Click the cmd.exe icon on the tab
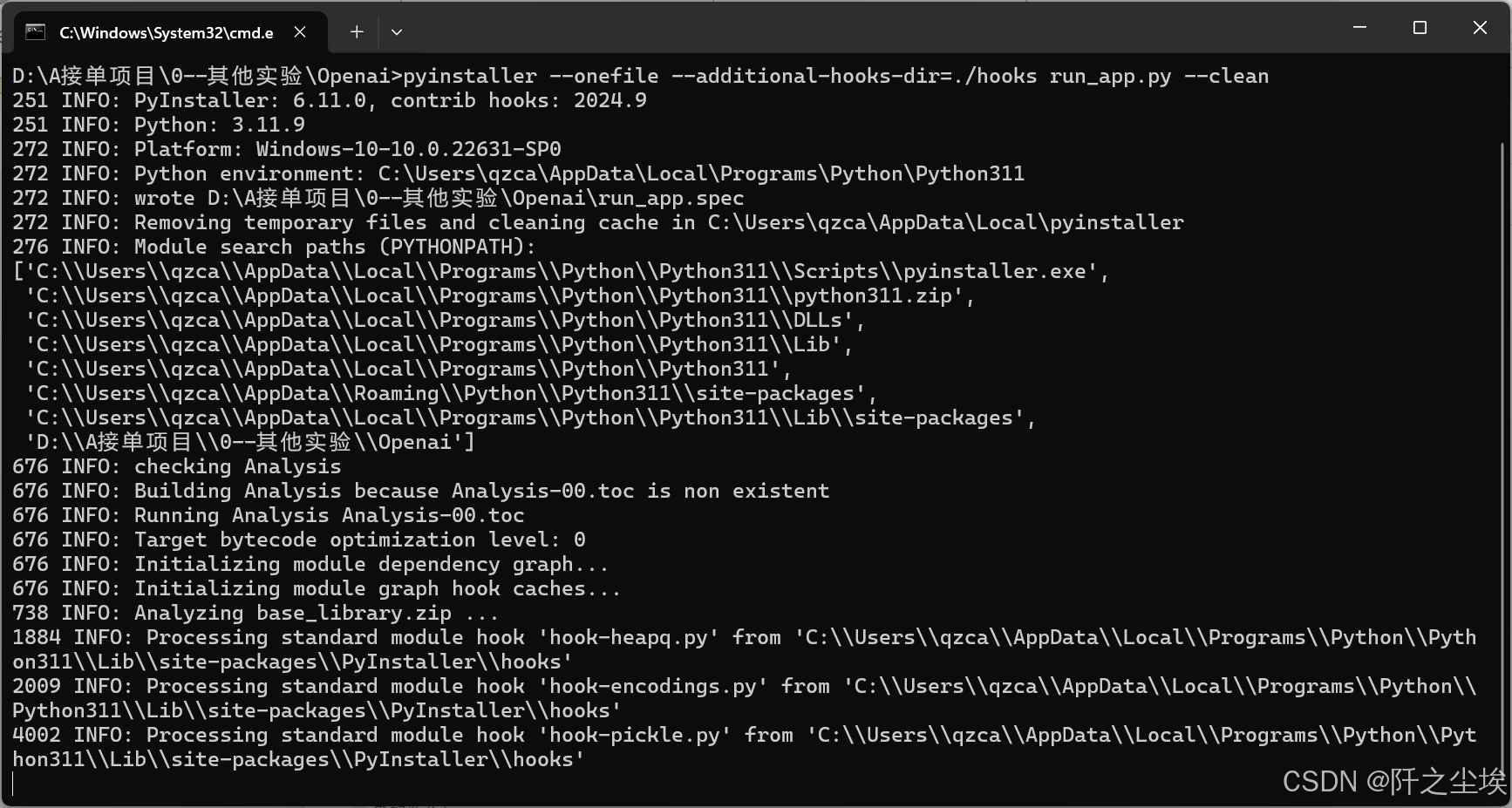This screenshot has height=808, width=1512. point(34,31)
